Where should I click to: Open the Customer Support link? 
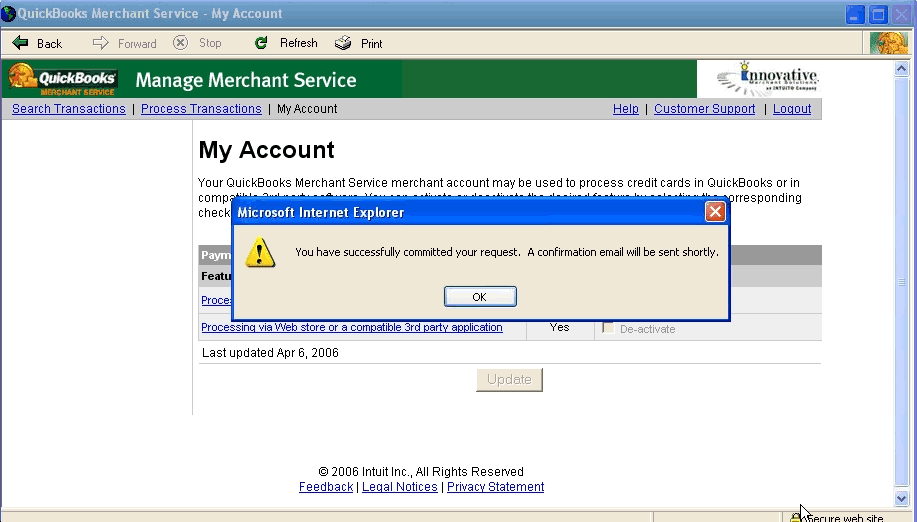(x=704, y=109)
